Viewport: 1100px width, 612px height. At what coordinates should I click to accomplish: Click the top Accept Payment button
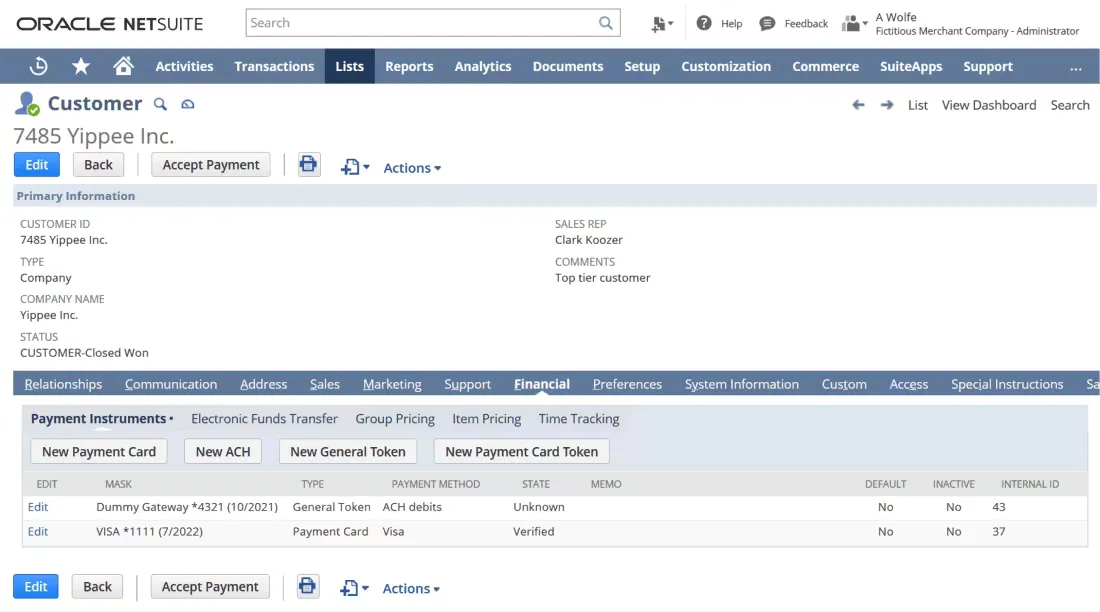[x=210, y=165]
